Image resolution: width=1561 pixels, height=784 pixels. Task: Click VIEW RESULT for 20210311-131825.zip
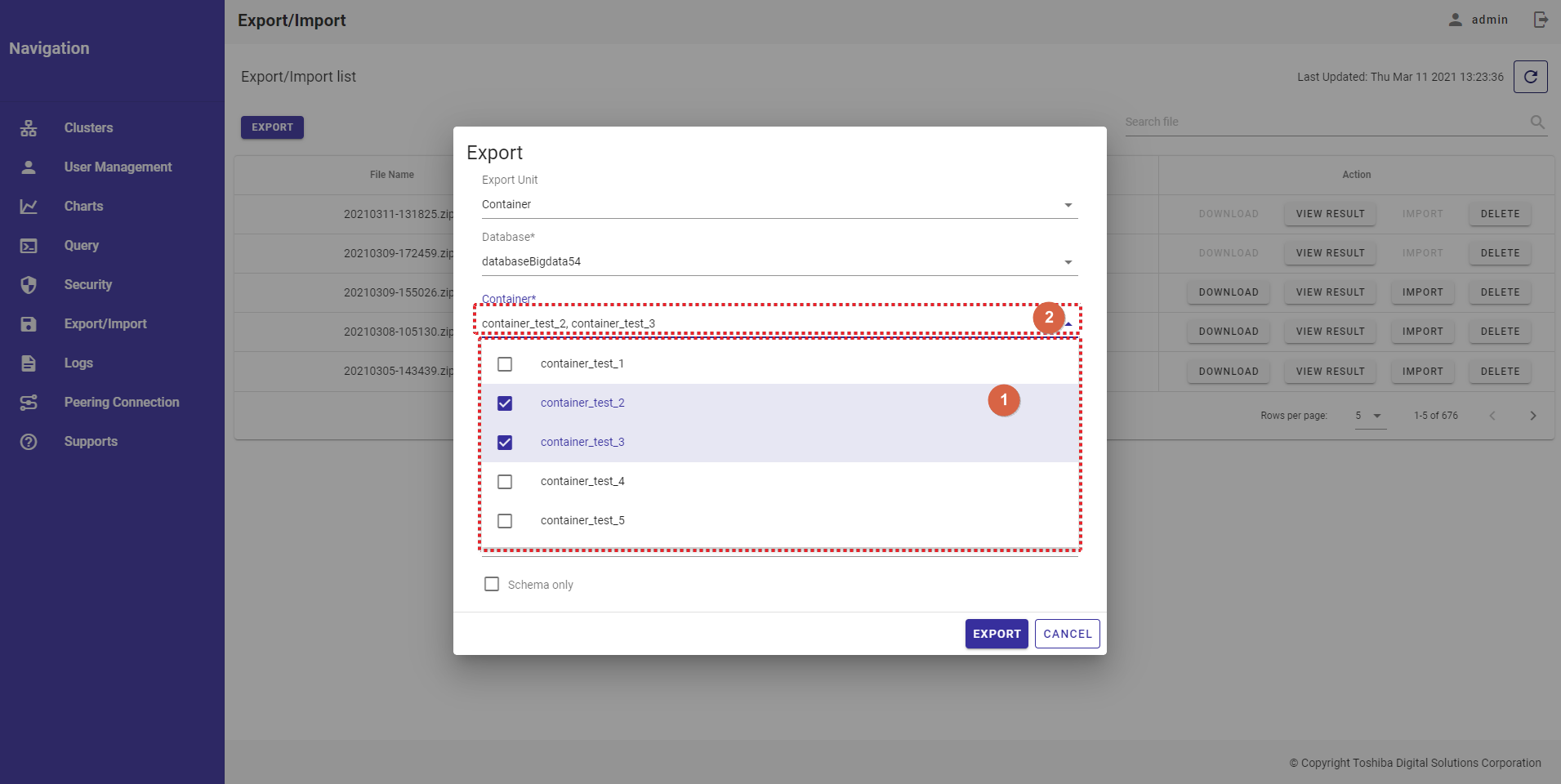coord(1330,214)
